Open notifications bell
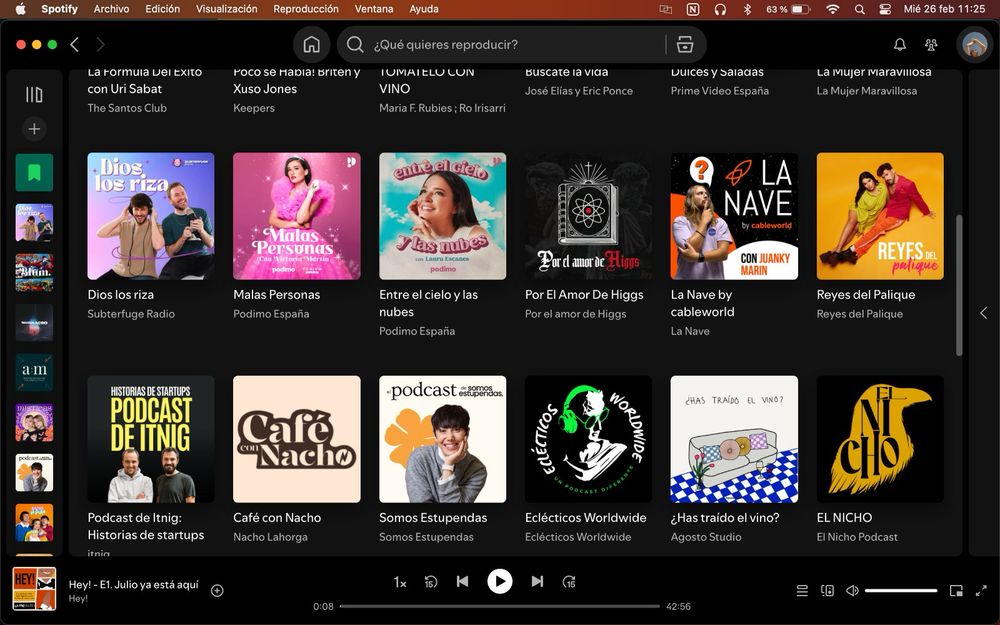This screenshot has height=625, width=1000. (900, 45)
